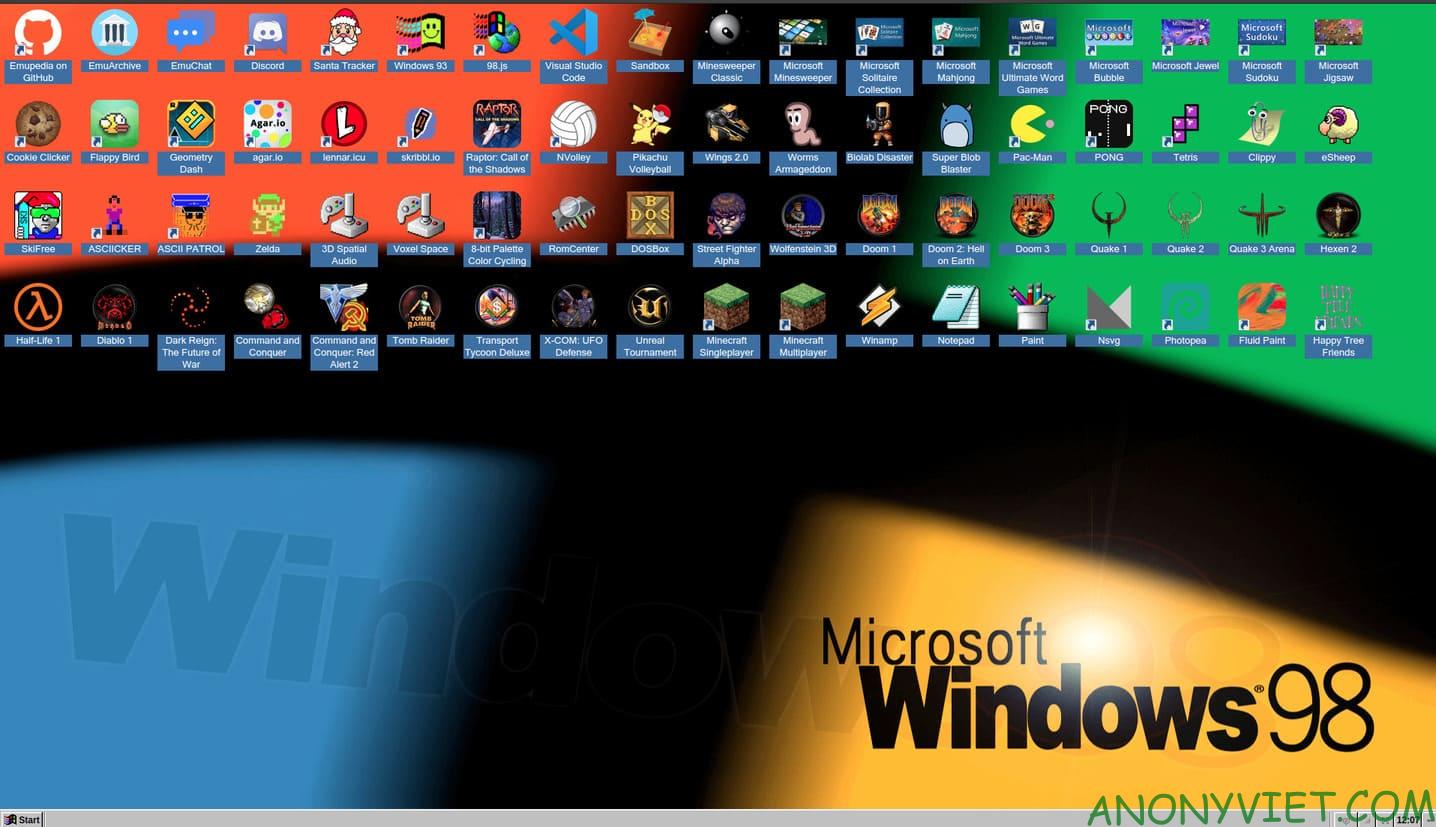
Task: Open the RomCenter icon
Action: coord(574,216)
